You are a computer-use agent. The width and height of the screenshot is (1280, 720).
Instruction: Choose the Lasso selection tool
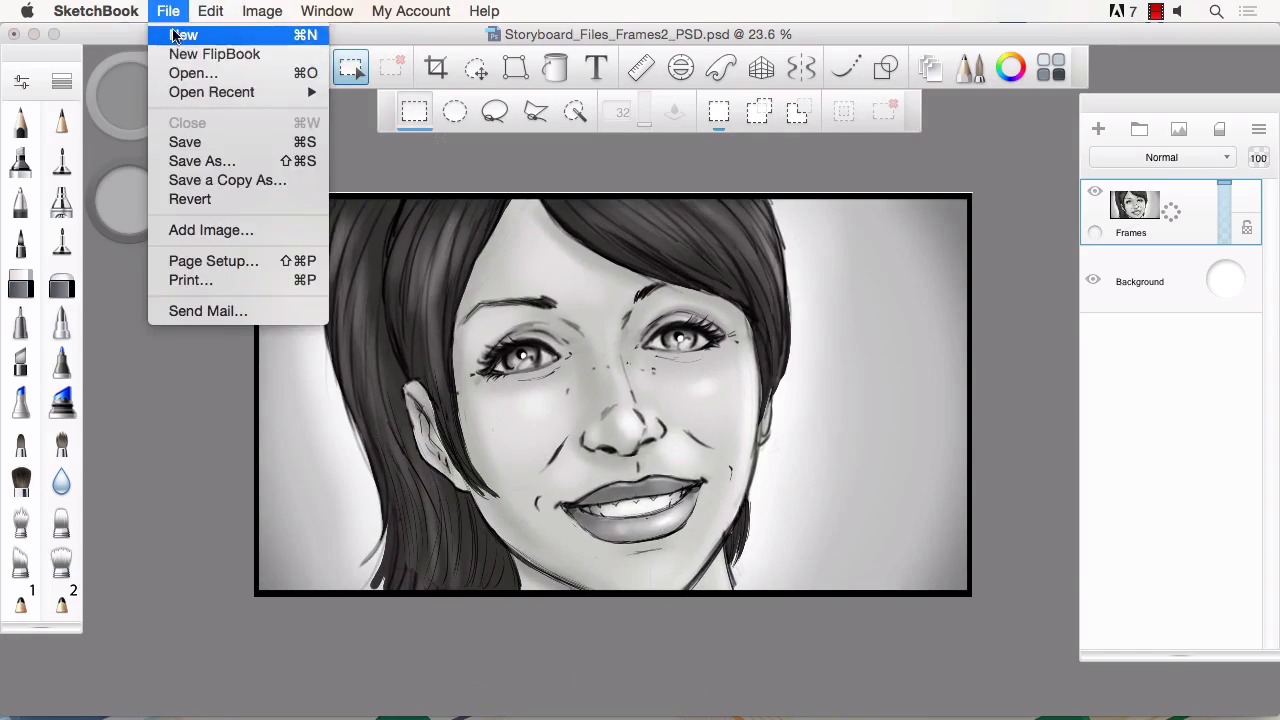[x=495, y=111]
